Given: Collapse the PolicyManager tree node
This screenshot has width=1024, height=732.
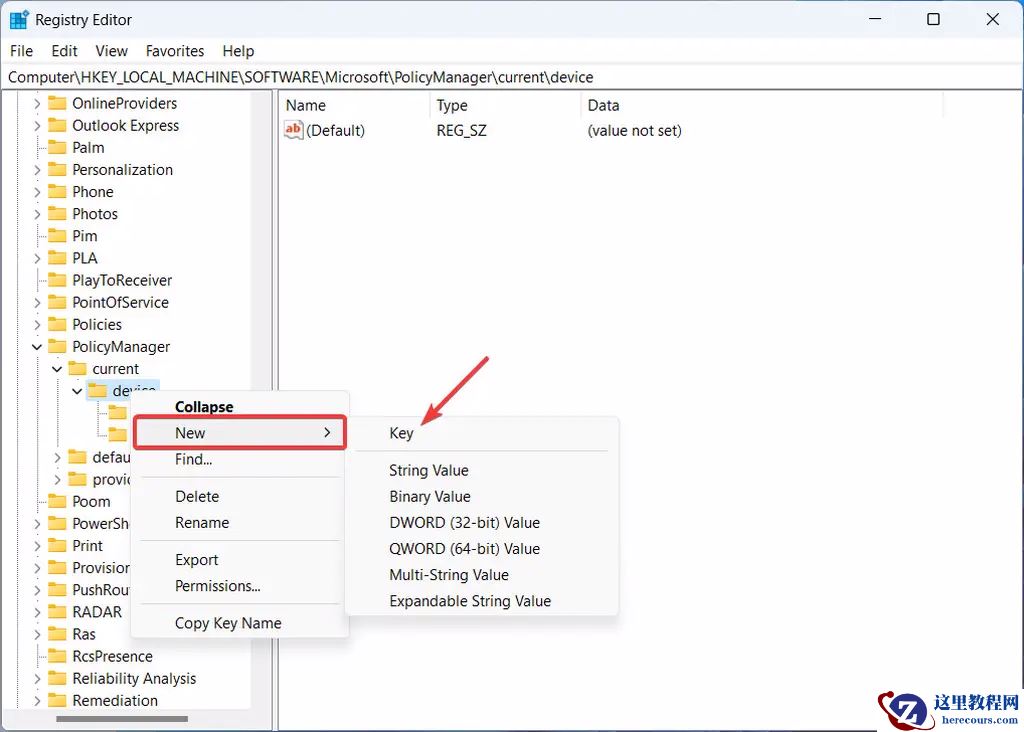Looking at the screenshot, I should click(37, 347).
